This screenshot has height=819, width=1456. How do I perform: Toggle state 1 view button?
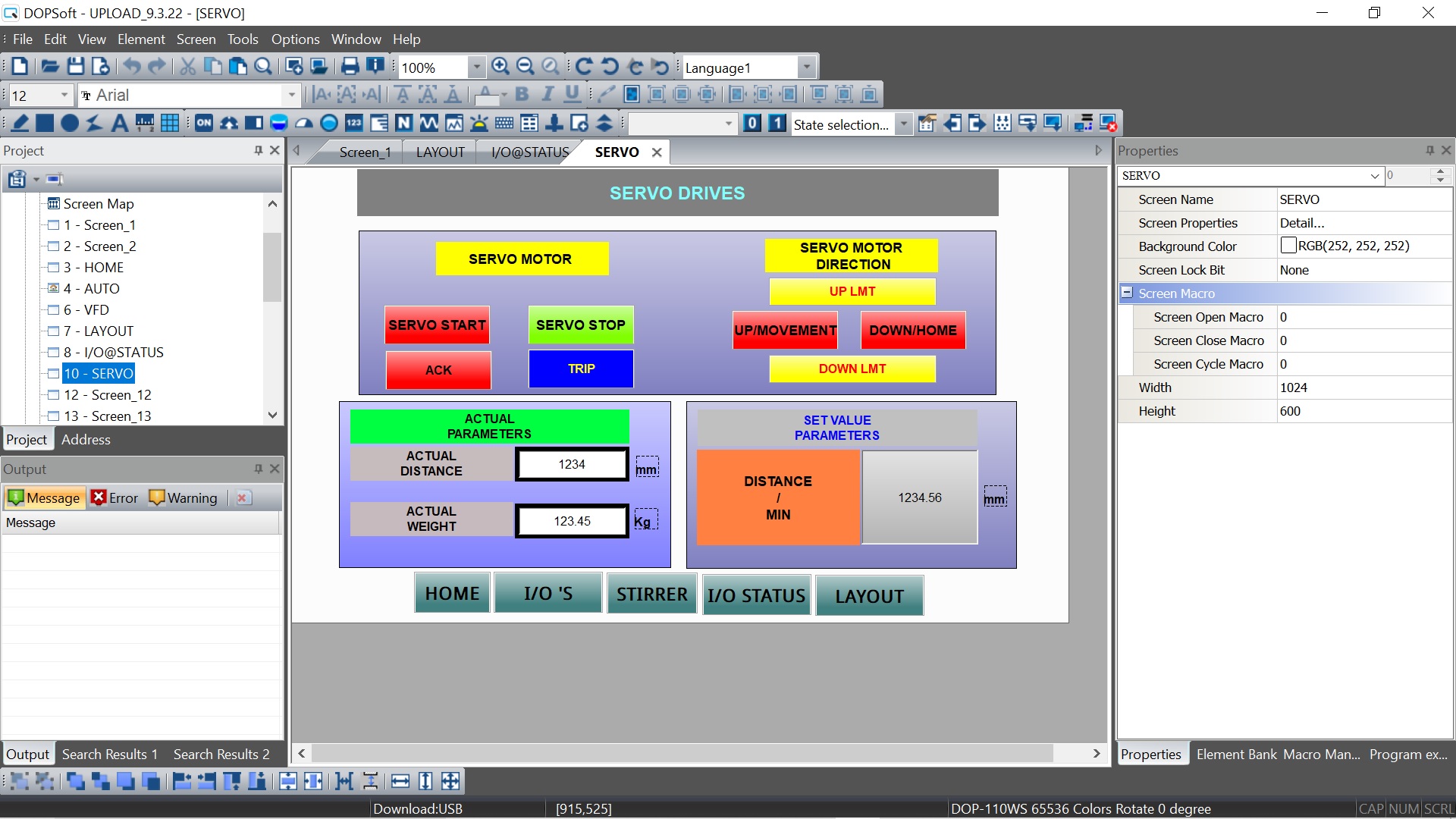coord(777,123)
